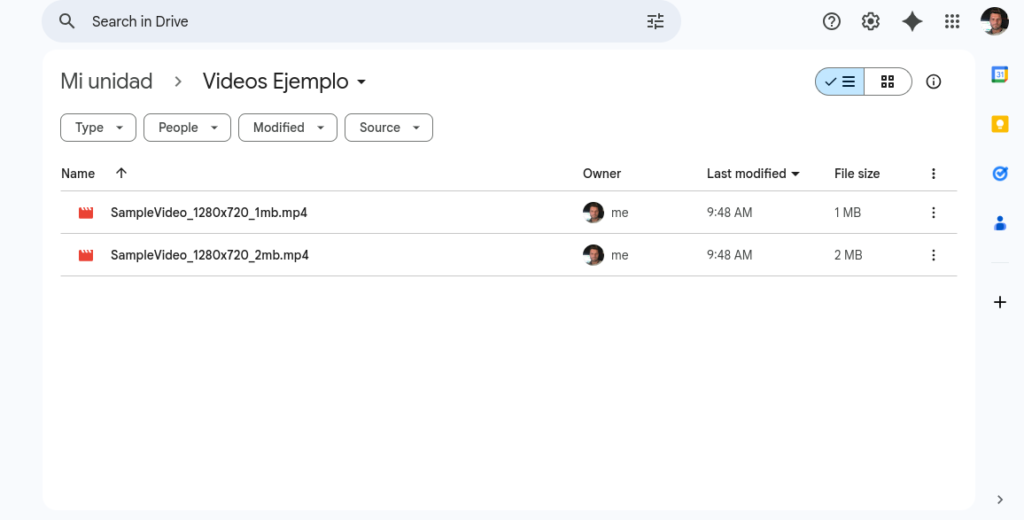The width and height of the screenshot is (1024, 520).
Task: Switch to list layout view
Action: (840, 82)
